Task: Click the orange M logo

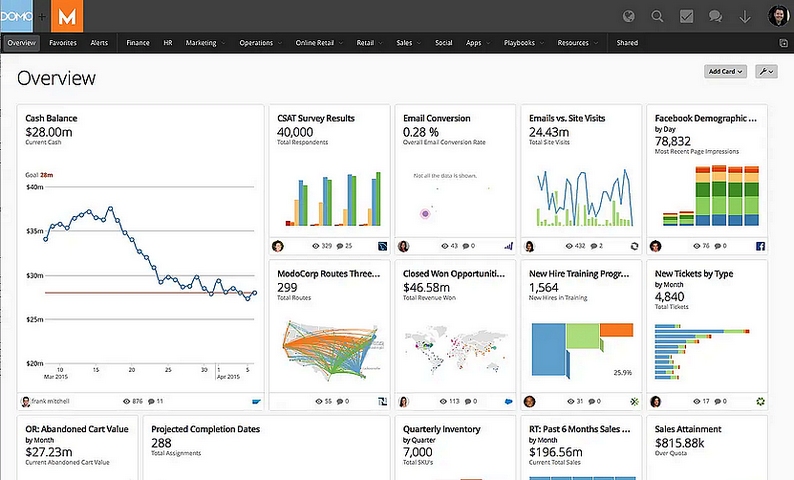Action: (x=67, y=16)
